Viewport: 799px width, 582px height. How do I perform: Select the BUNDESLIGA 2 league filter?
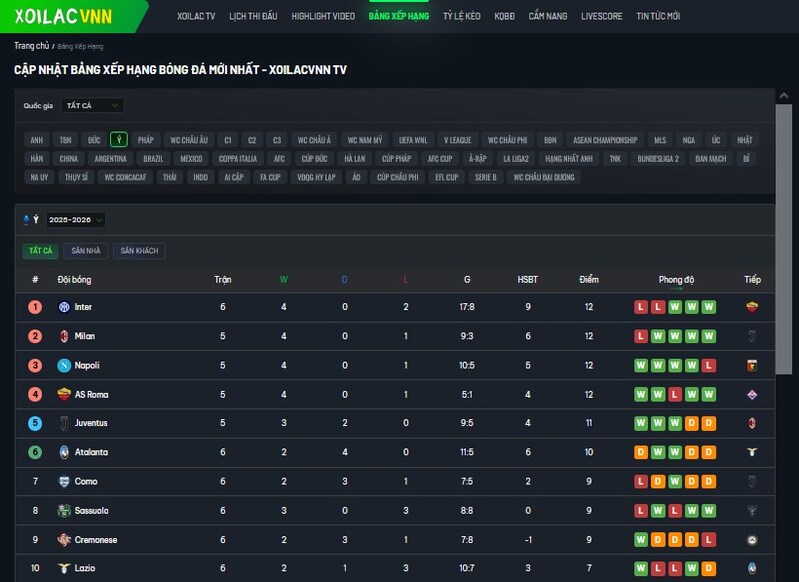657,159
